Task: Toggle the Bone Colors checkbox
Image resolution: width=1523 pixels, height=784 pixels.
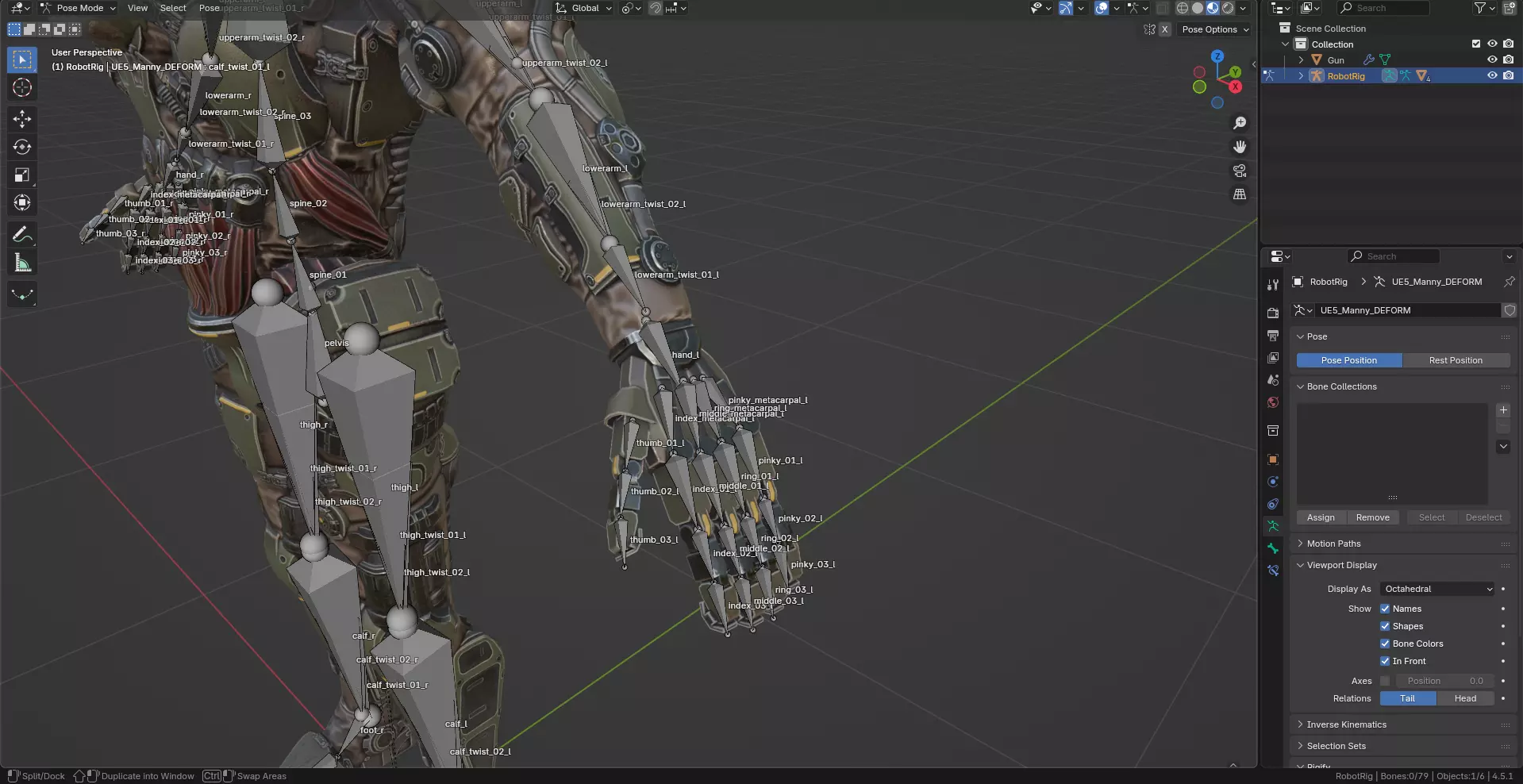Action: click(x=1385, y=644)
